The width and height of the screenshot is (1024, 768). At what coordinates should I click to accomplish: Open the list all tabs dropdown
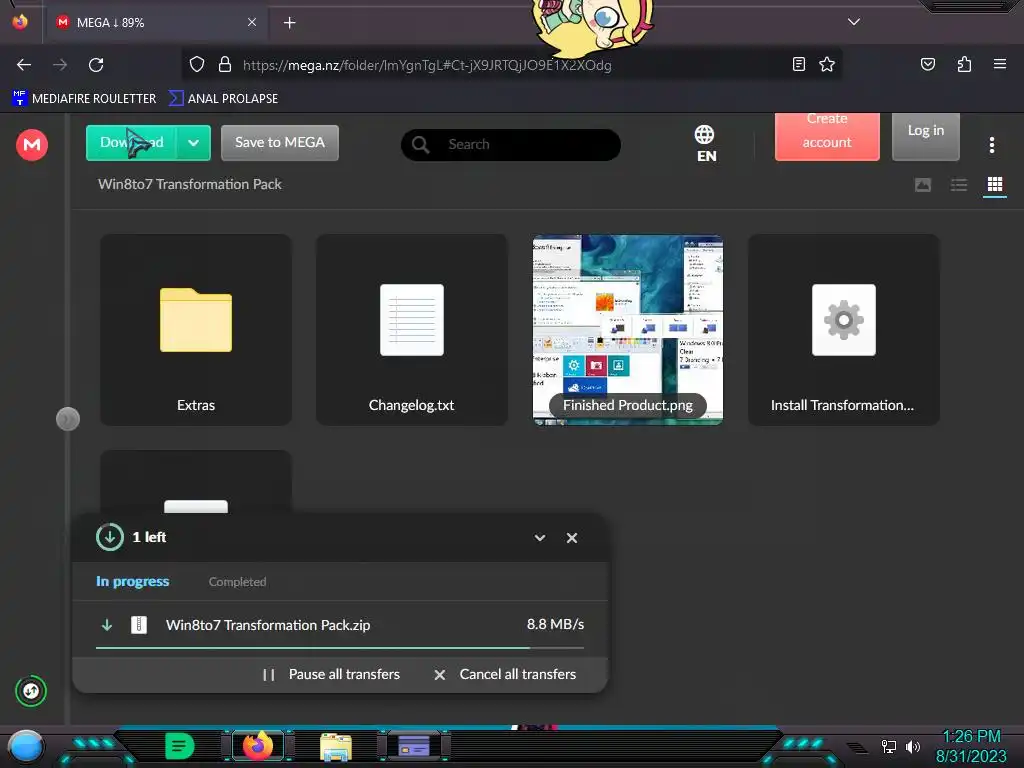click(x=854, y=22)
